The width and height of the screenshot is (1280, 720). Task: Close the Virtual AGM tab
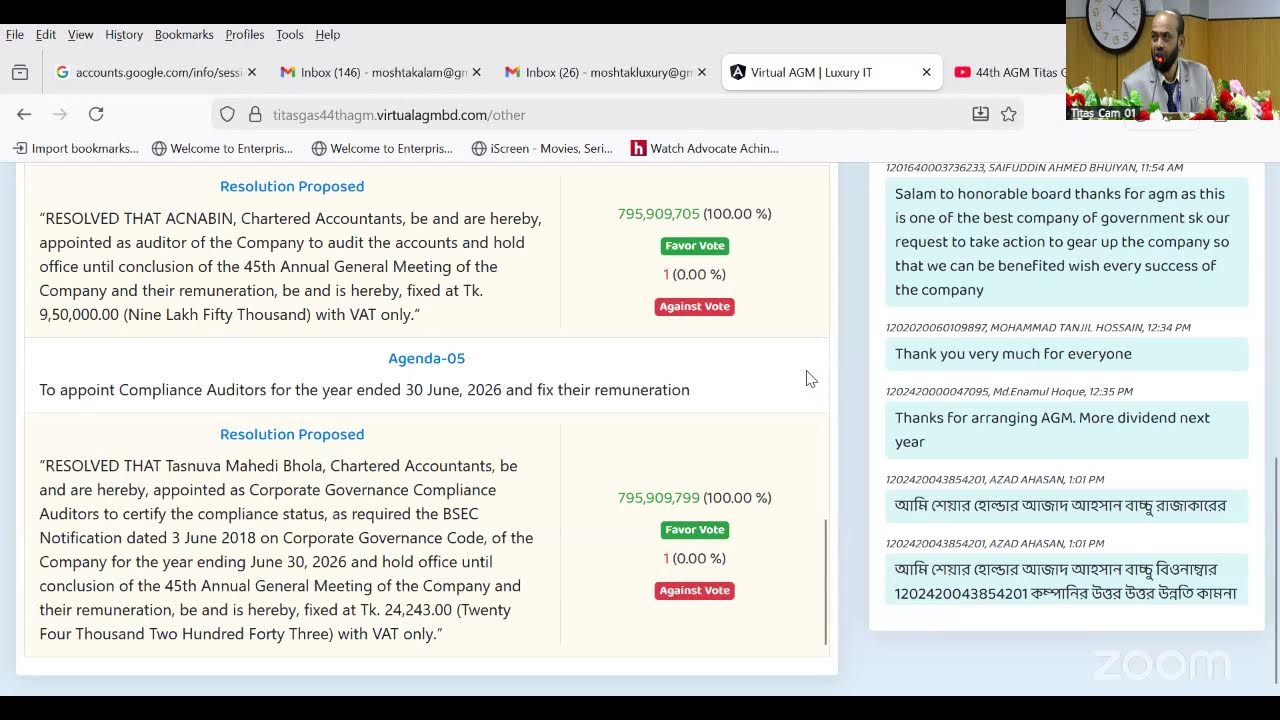(x=926, y=72)
